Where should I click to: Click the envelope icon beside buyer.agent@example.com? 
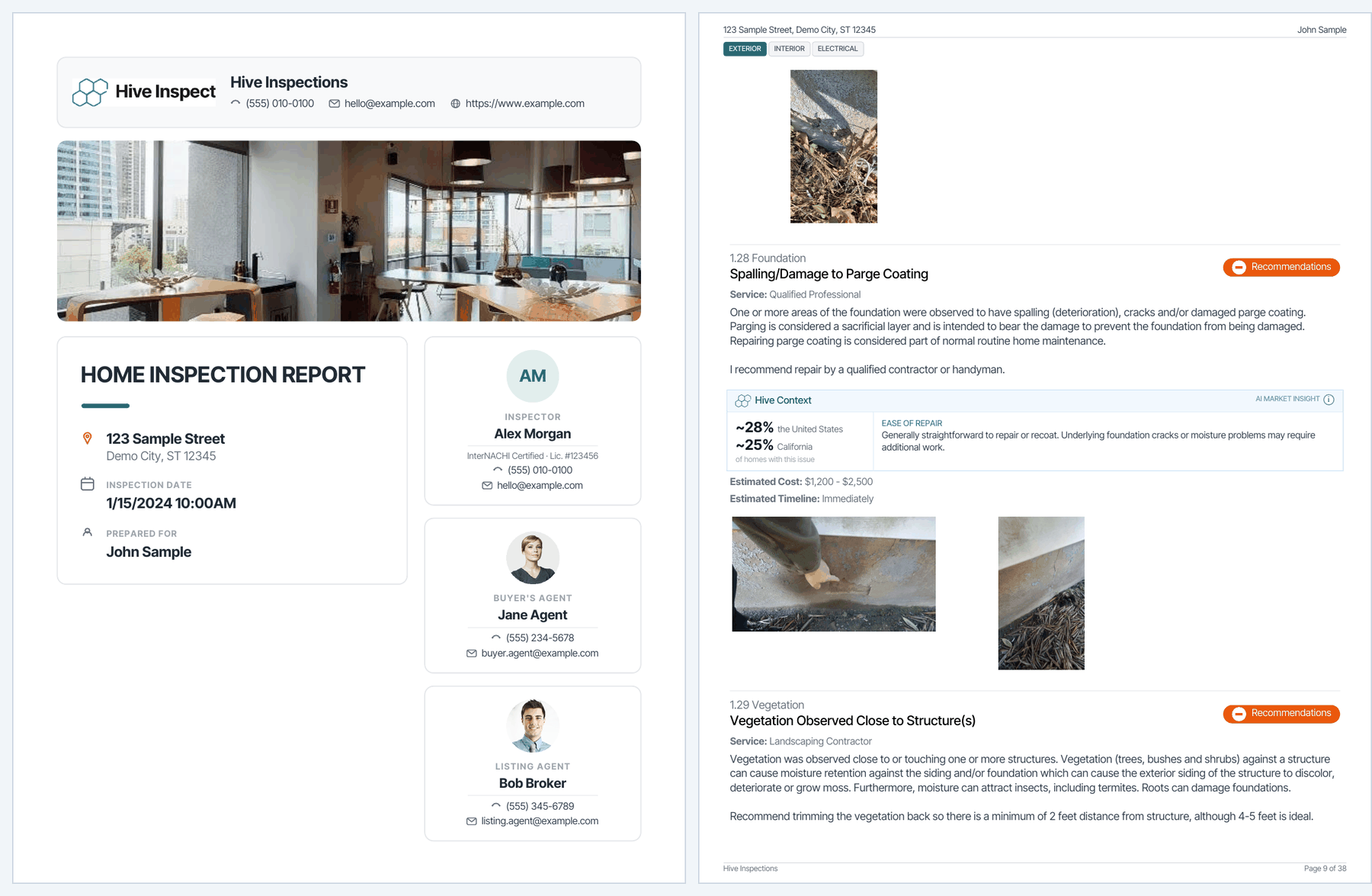click(x=471, y=654)
